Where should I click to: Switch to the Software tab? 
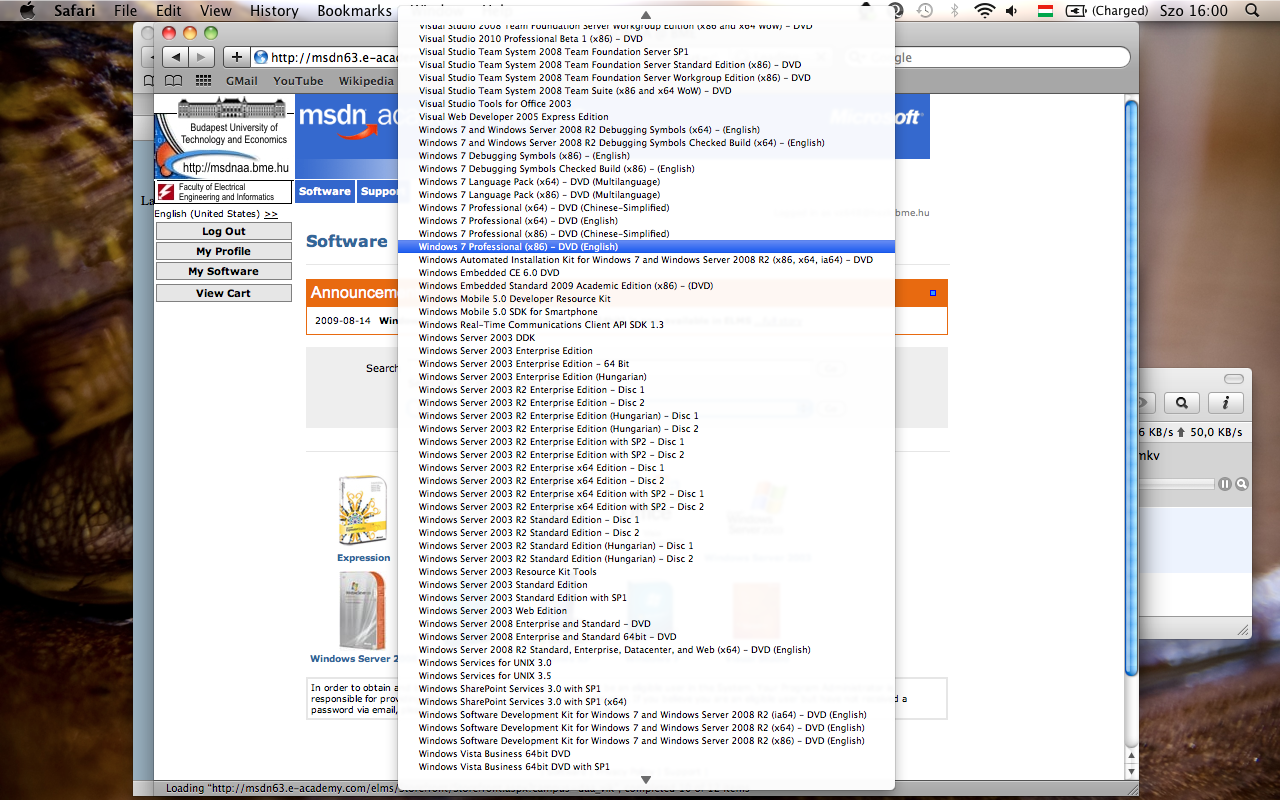coord(325,191)
